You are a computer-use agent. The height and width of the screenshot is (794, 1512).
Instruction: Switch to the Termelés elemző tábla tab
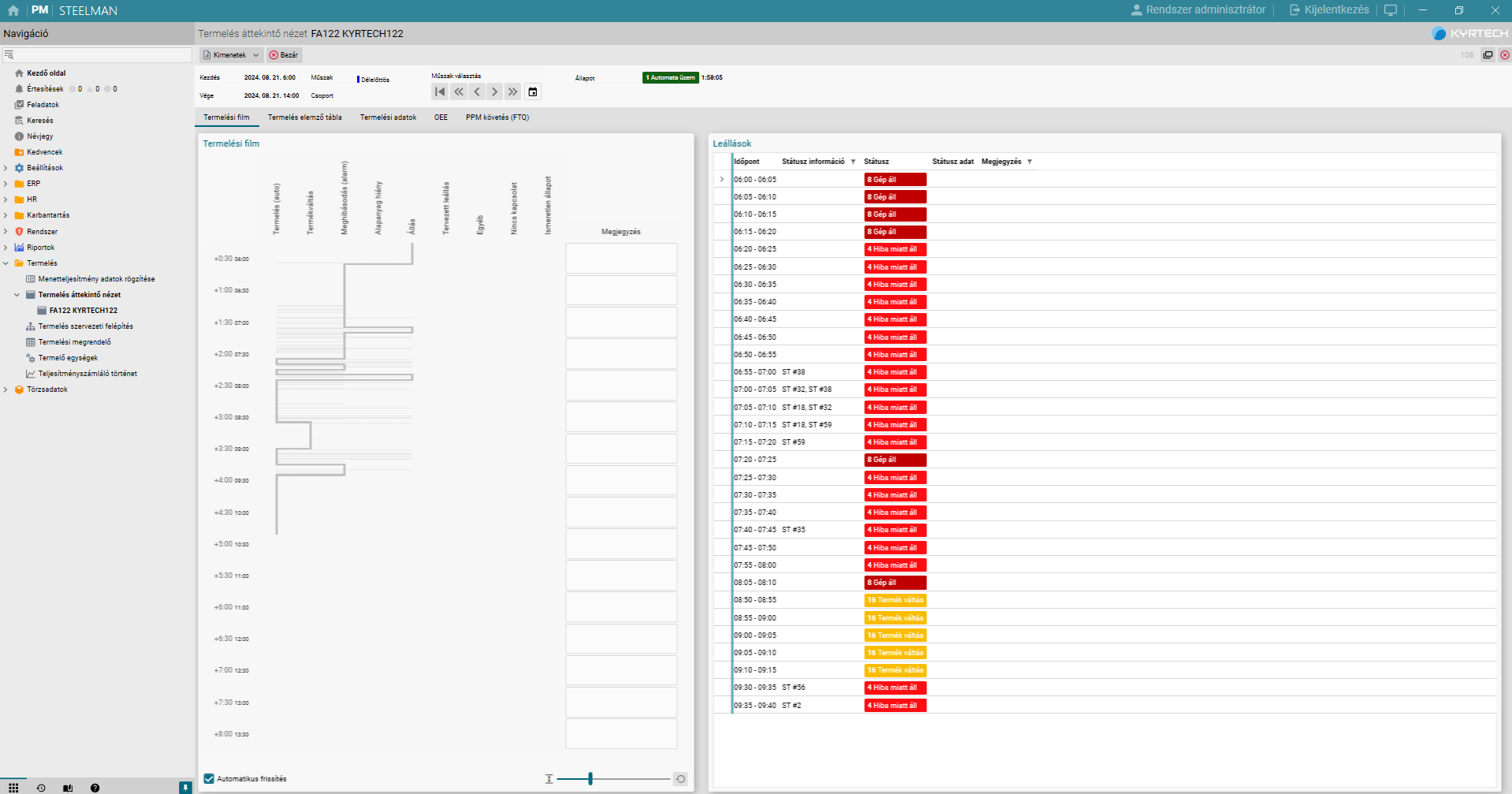pos(304,117)
